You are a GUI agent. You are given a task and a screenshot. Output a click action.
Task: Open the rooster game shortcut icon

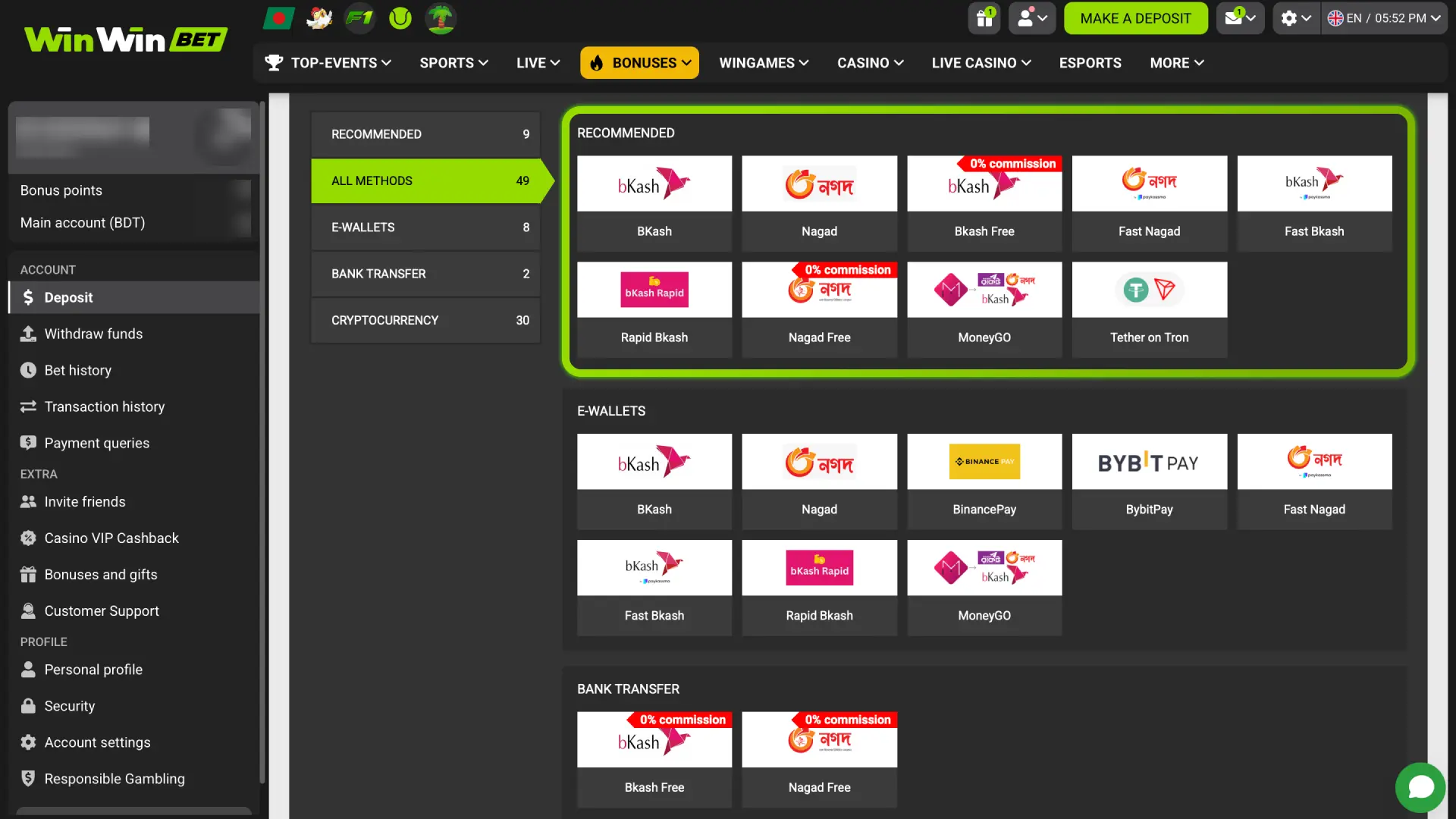pyautogui.click(x=319, y=17)
